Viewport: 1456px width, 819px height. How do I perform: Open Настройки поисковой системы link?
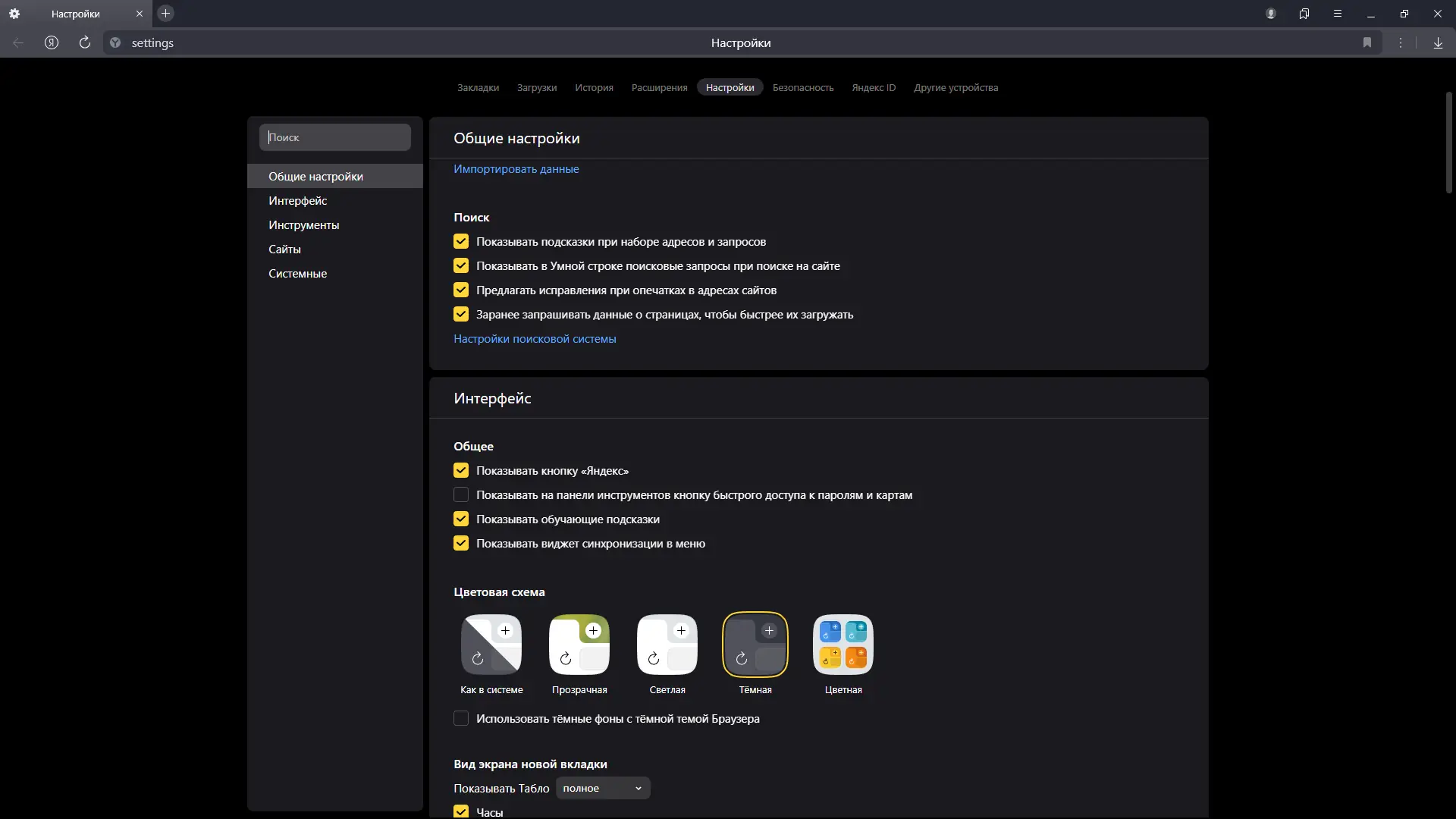point(535,339)
